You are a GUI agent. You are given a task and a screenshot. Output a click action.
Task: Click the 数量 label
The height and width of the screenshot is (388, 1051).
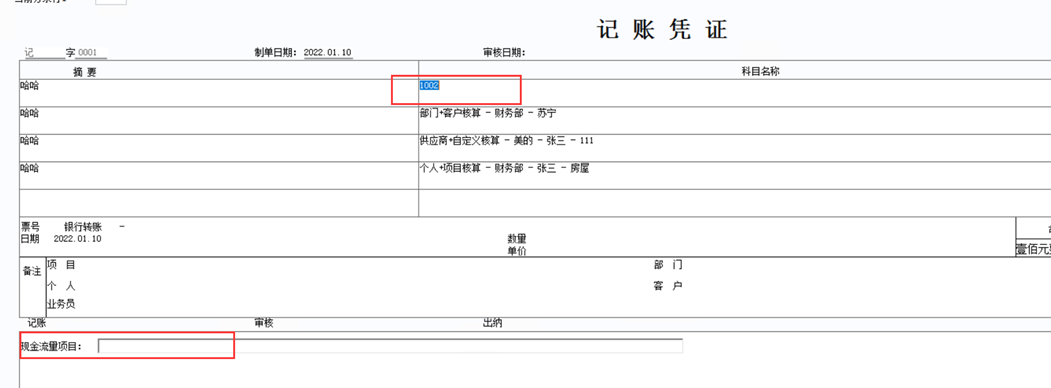tap(517, 239)
